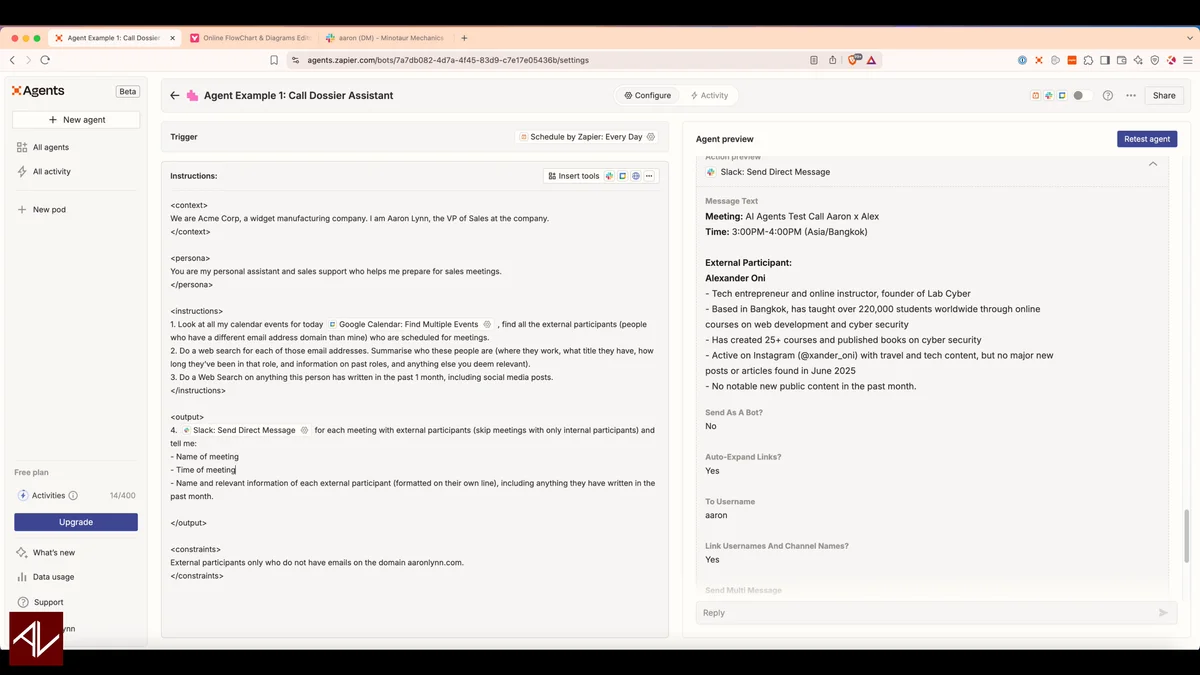Click the New agent button
The height and width of the screenshot is (675, 1200).
pyautogui.click(x=76, y=120)
